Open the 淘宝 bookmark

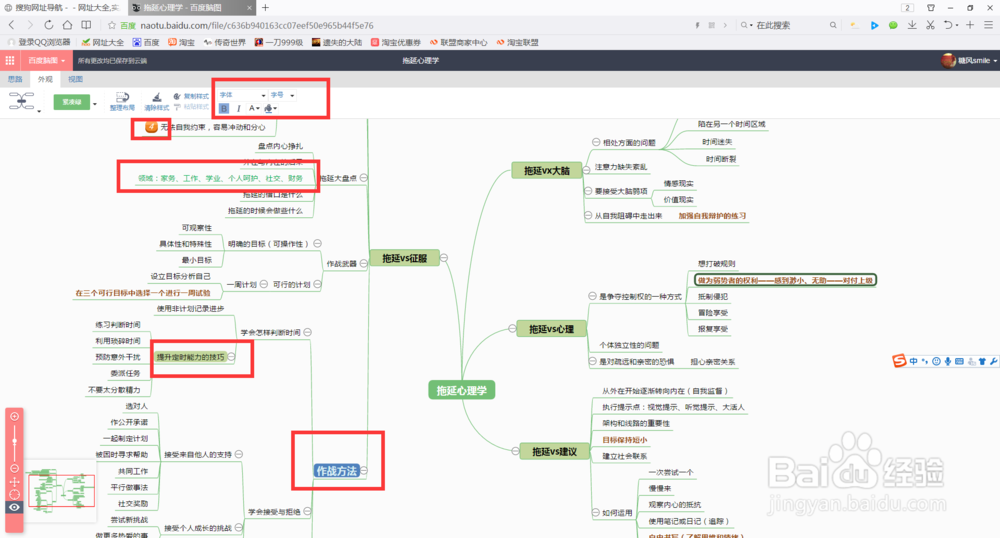(182, 42)
